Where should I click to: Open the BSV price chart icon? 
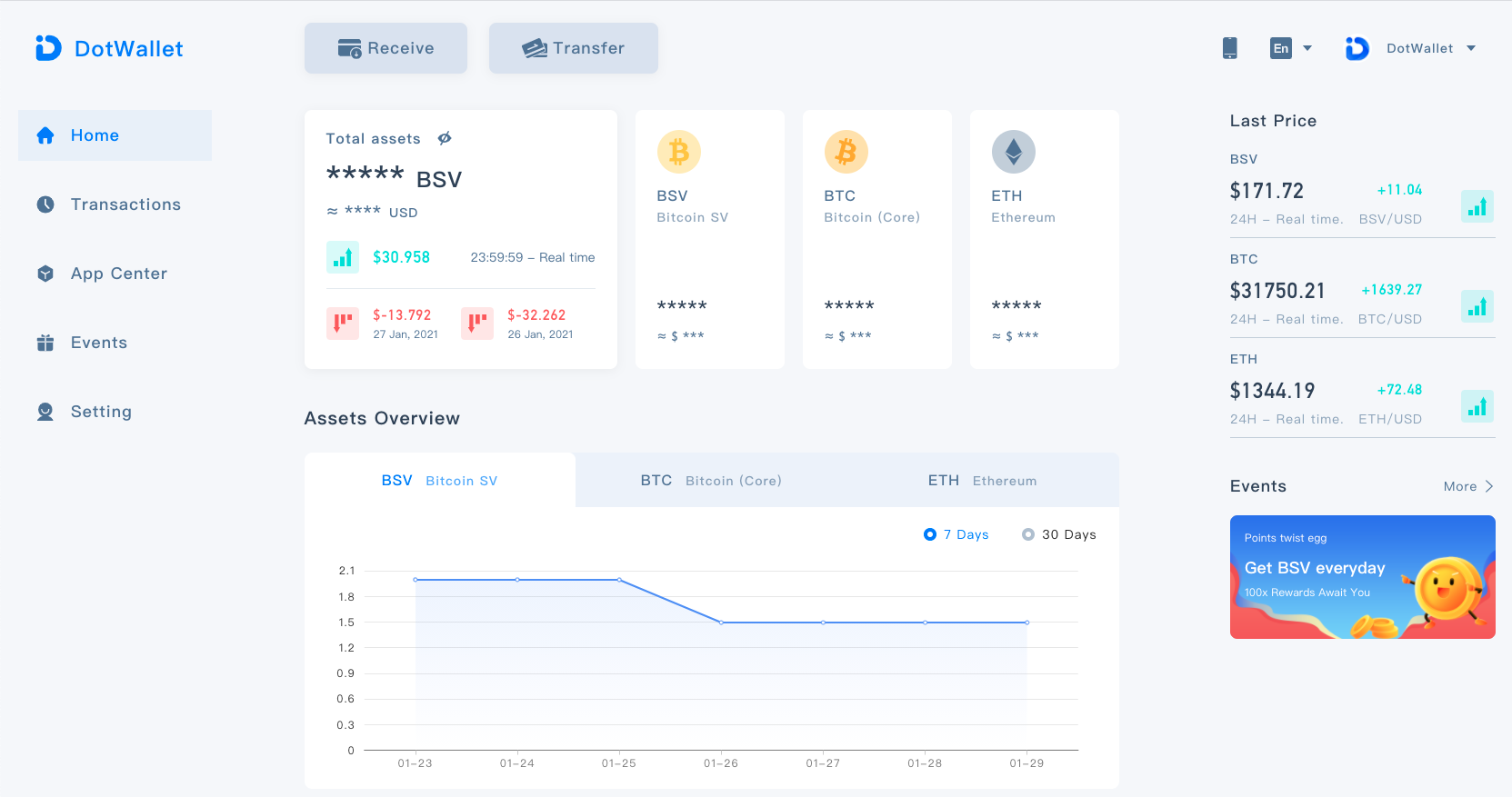tap(1477, 206)
